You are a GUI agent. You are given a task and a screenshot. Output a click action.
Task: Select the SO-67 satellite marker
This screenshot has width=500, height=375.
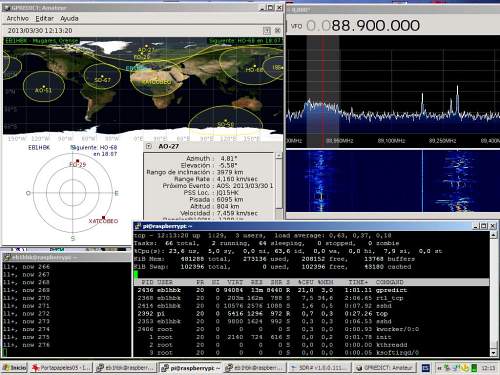point(102,78)
